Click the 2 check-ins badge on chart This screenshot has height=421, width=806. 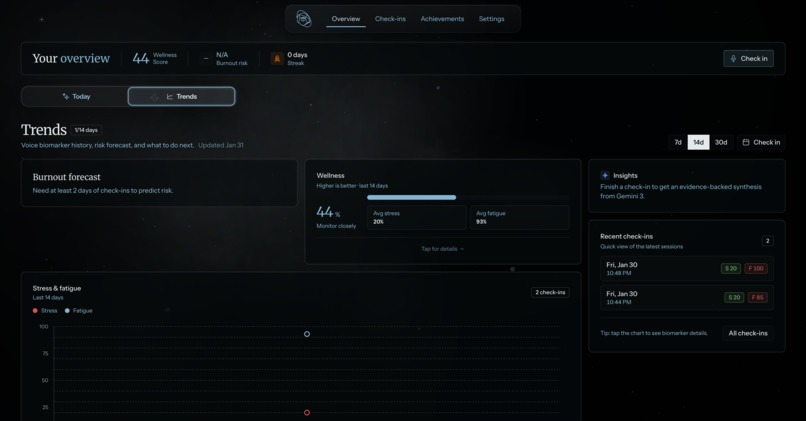click(550, 292)
